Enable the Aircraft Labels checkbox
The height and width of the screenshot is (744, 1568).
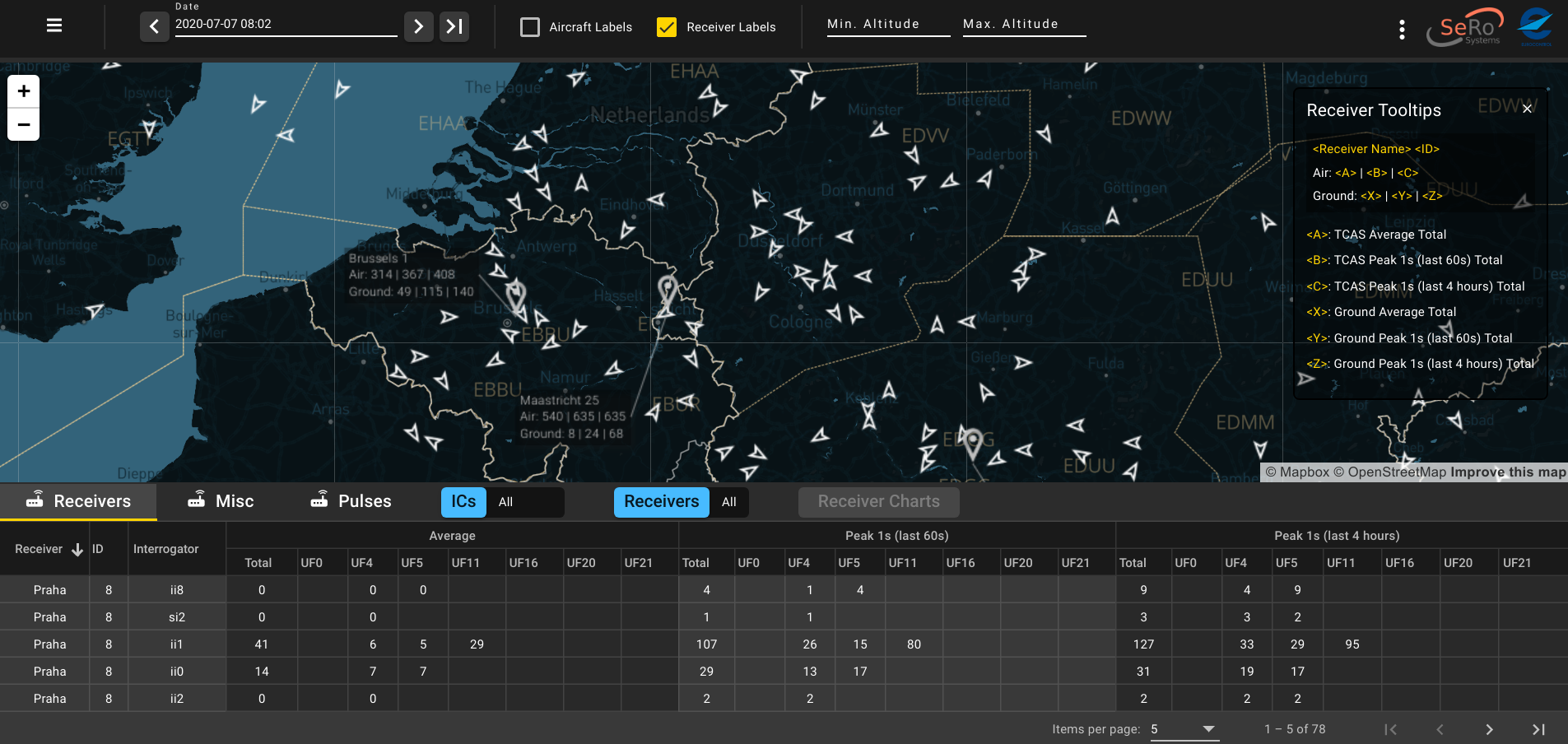(x=529, y=26)
